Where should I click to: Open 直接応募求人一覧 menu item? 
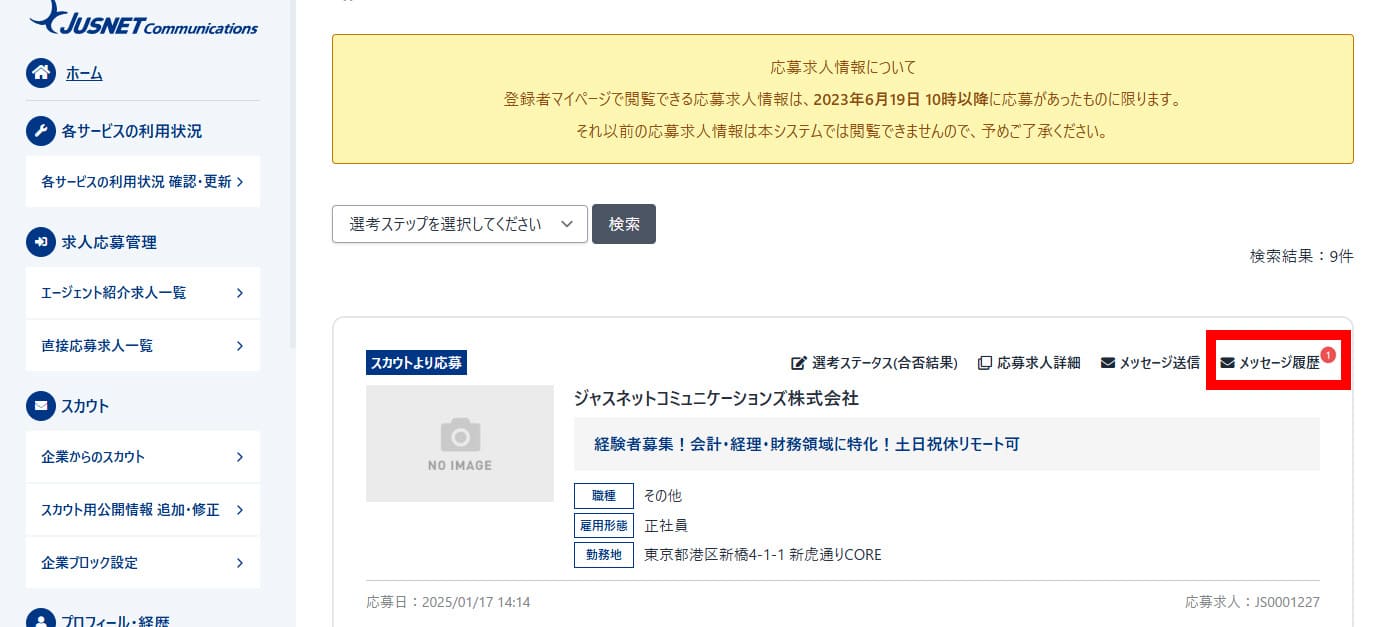click(143, 346)
